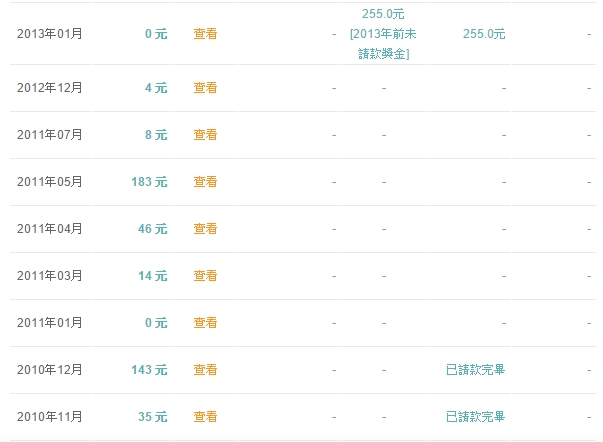Click 已請款完畢 status for 2010年11月

[475, 417]
